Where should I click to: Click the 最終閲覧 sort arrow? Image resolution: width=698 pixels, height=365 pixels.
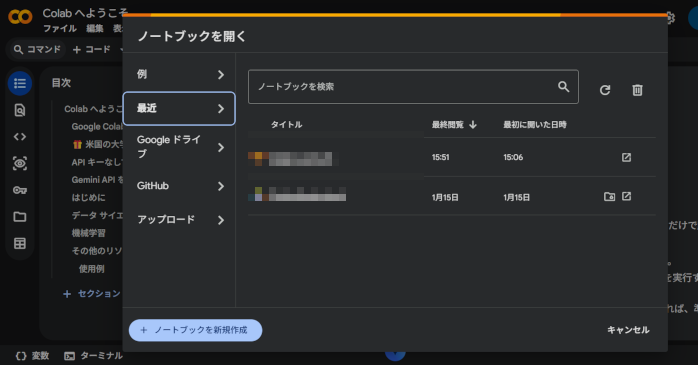[473, 125]
